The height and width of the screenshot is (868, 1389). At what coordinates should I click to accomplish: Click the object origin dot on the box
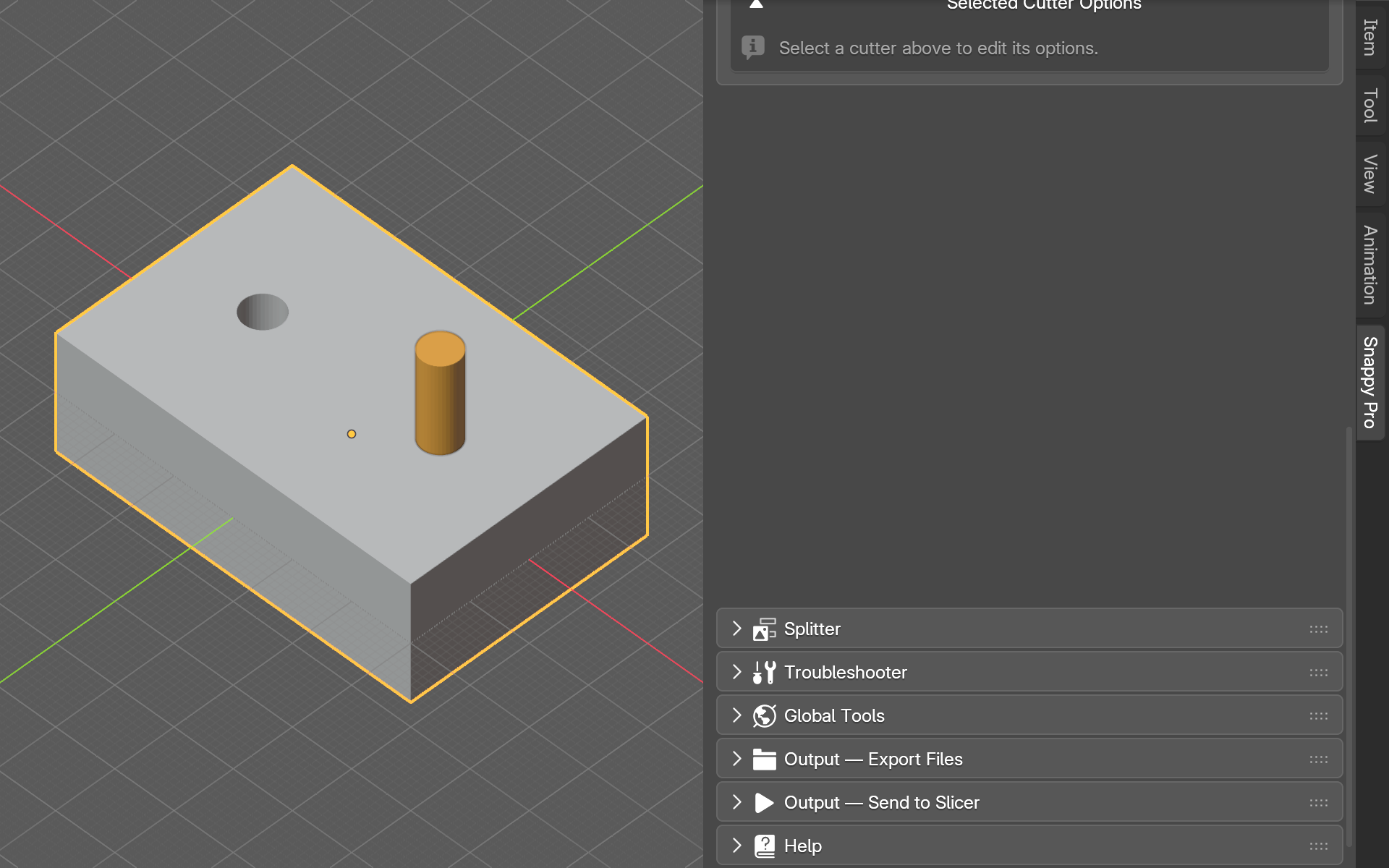pos(352,434)
